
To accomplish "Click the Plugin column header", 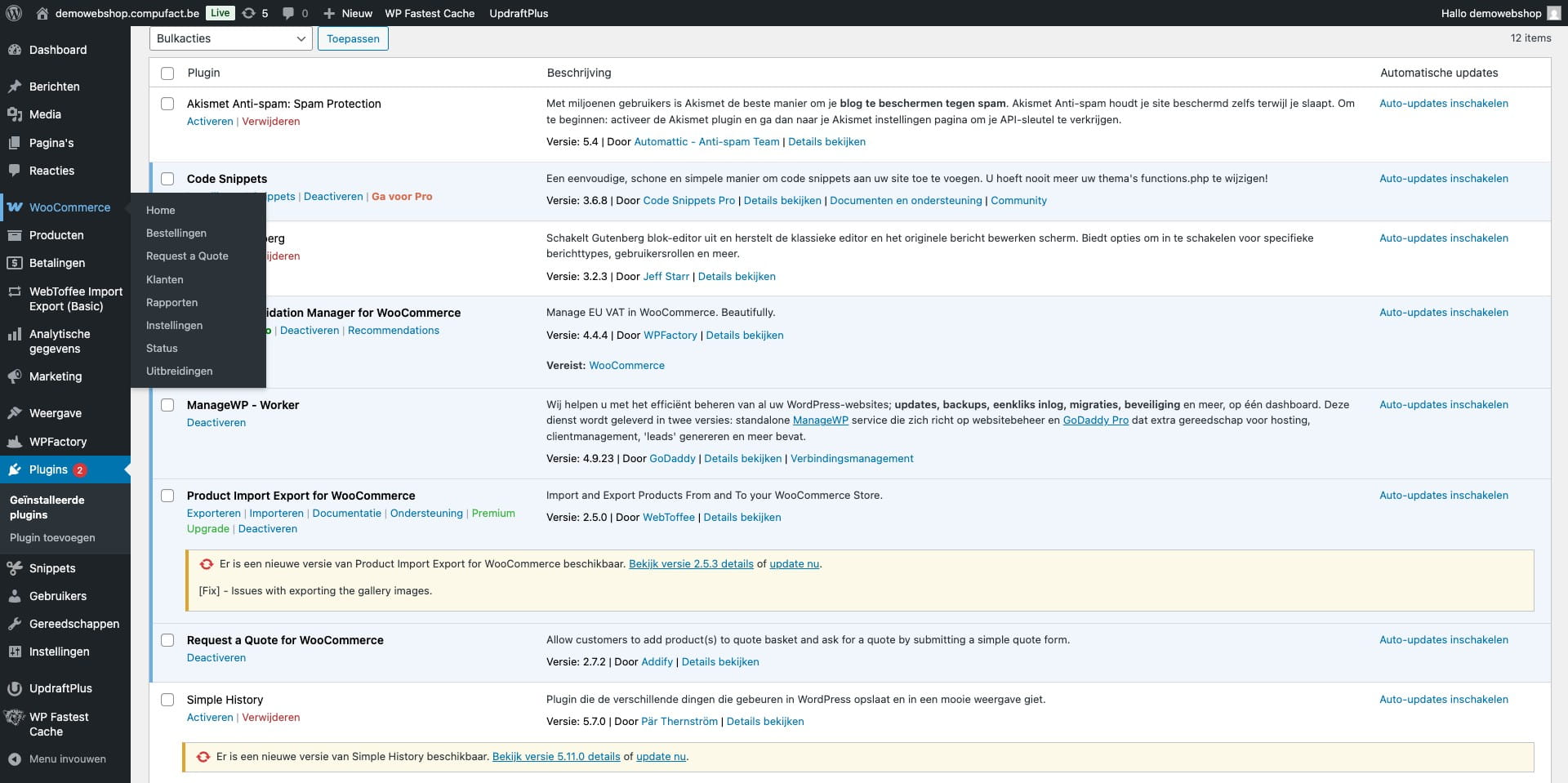I will coord(203,73).
